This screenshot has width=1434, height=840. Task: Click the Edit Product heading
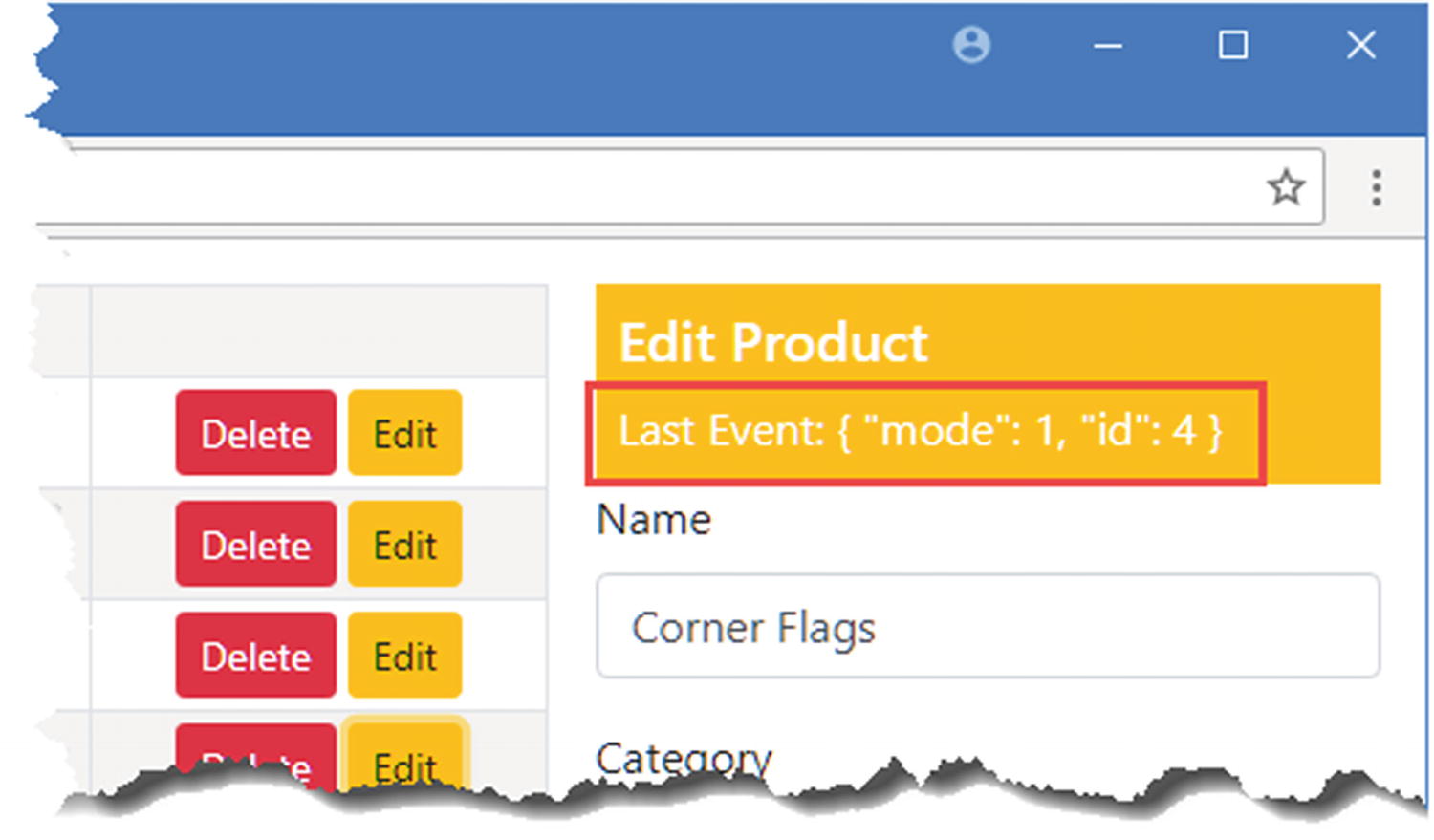coord(772,342)
